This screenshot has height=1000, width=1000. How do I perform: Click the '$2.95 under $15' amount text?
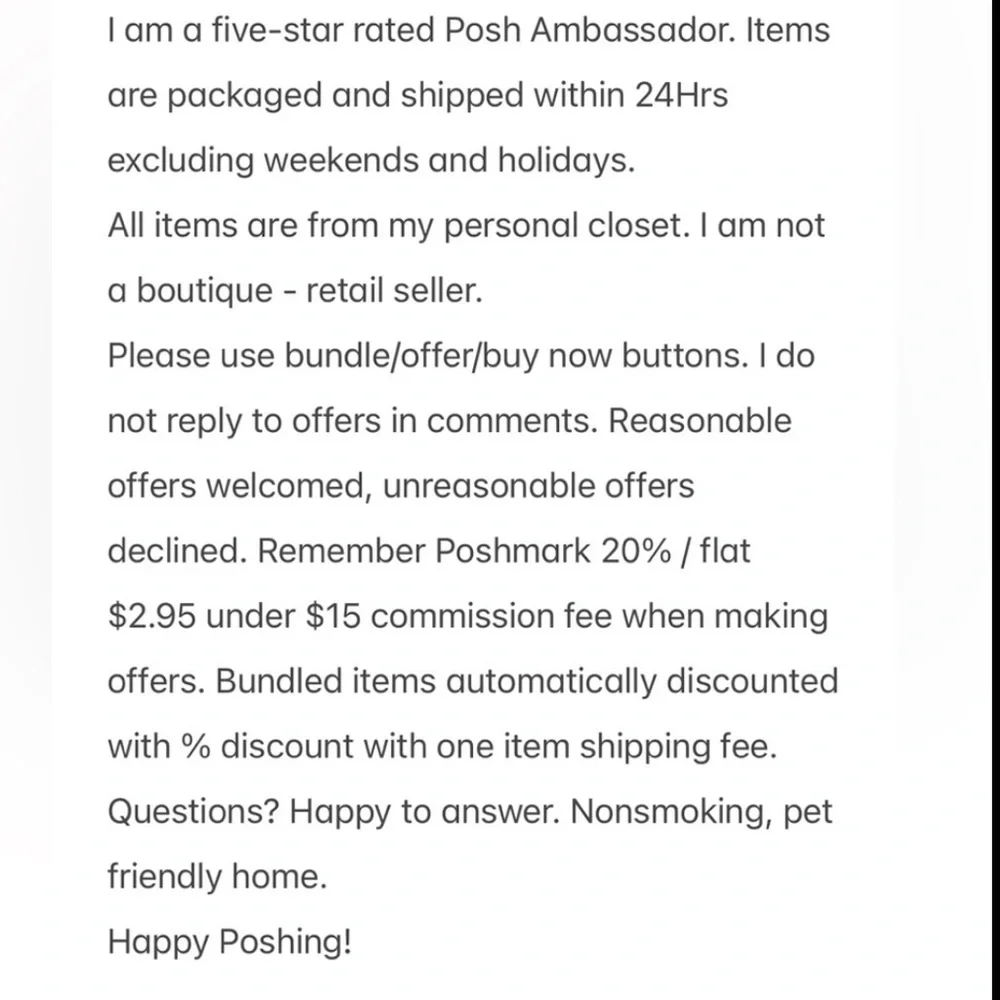tap(234, 616)
